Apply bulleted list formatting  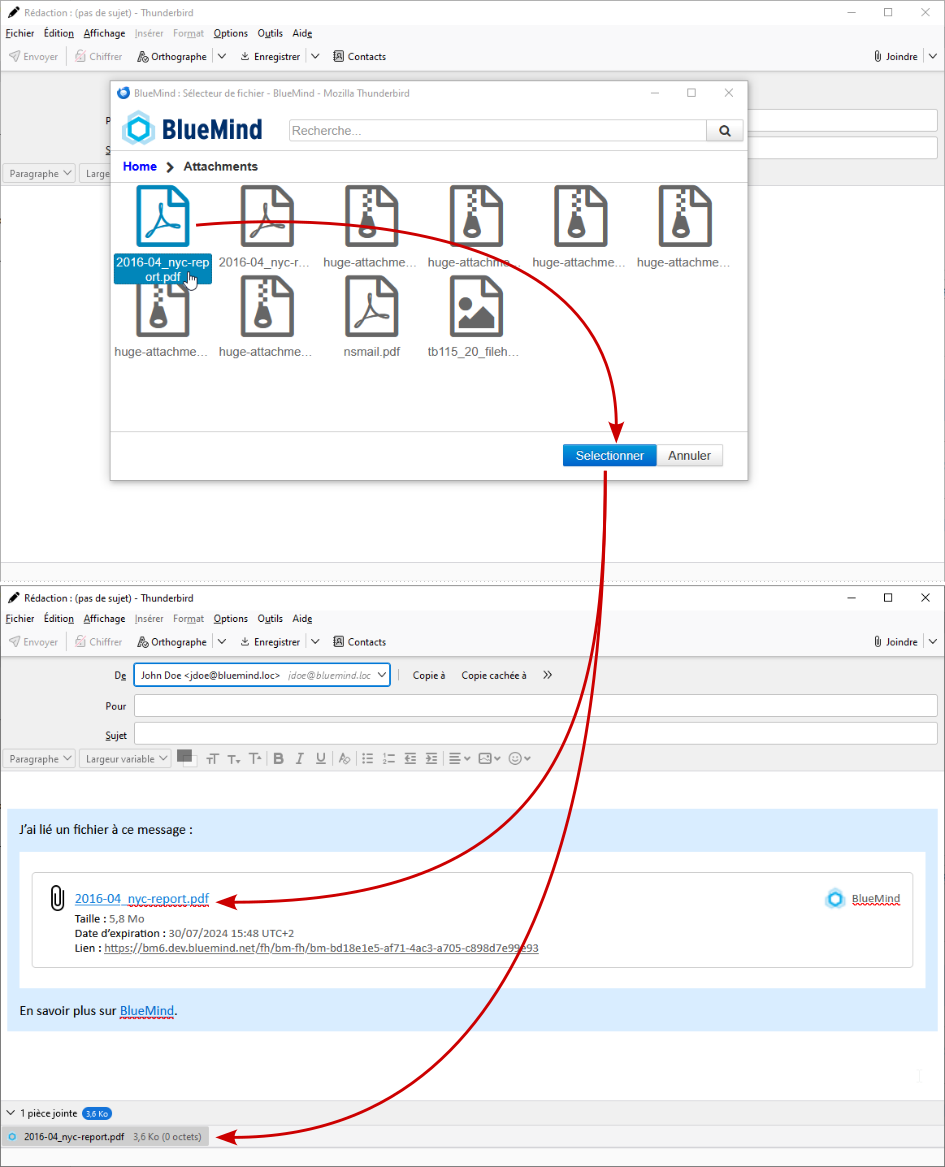[368, 759]
